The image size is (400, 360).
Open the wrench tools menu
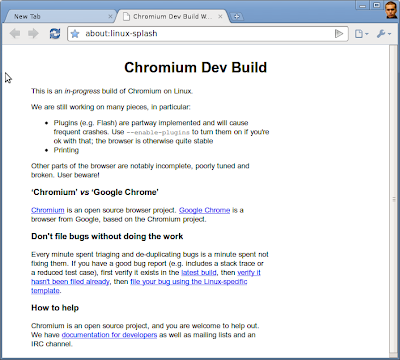click(x=383, y=34)
